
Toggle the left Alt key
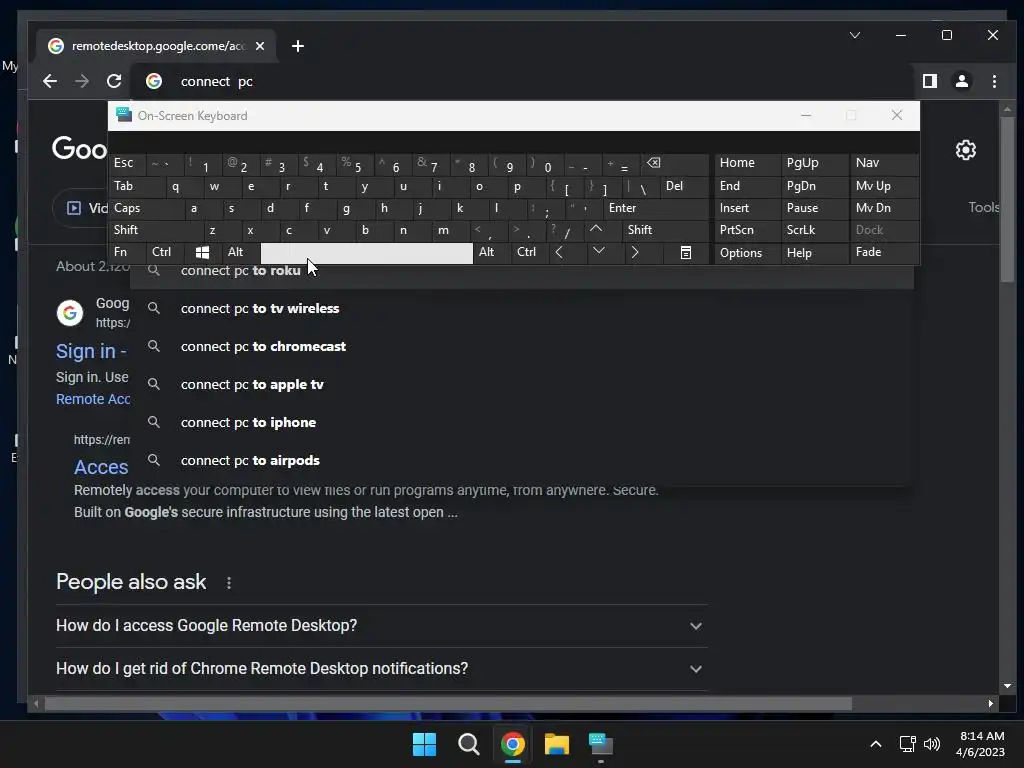pos(241,252)
